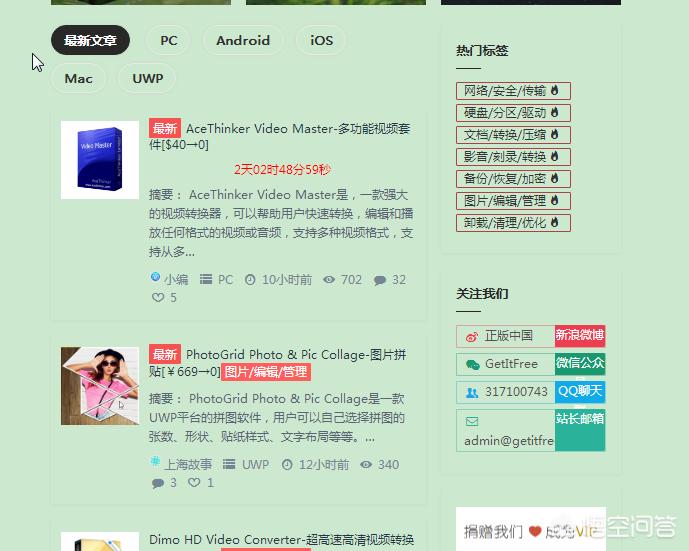Open the 新浪微博 follow button
689x551 pixels.
[x=580, y=336]
